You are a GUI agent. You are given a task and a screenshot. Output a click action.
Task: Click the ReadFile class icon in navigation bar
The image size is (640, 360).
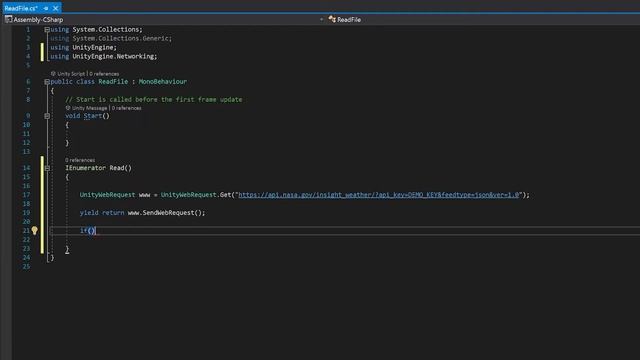pyautogui.click(x=332, y=19)
